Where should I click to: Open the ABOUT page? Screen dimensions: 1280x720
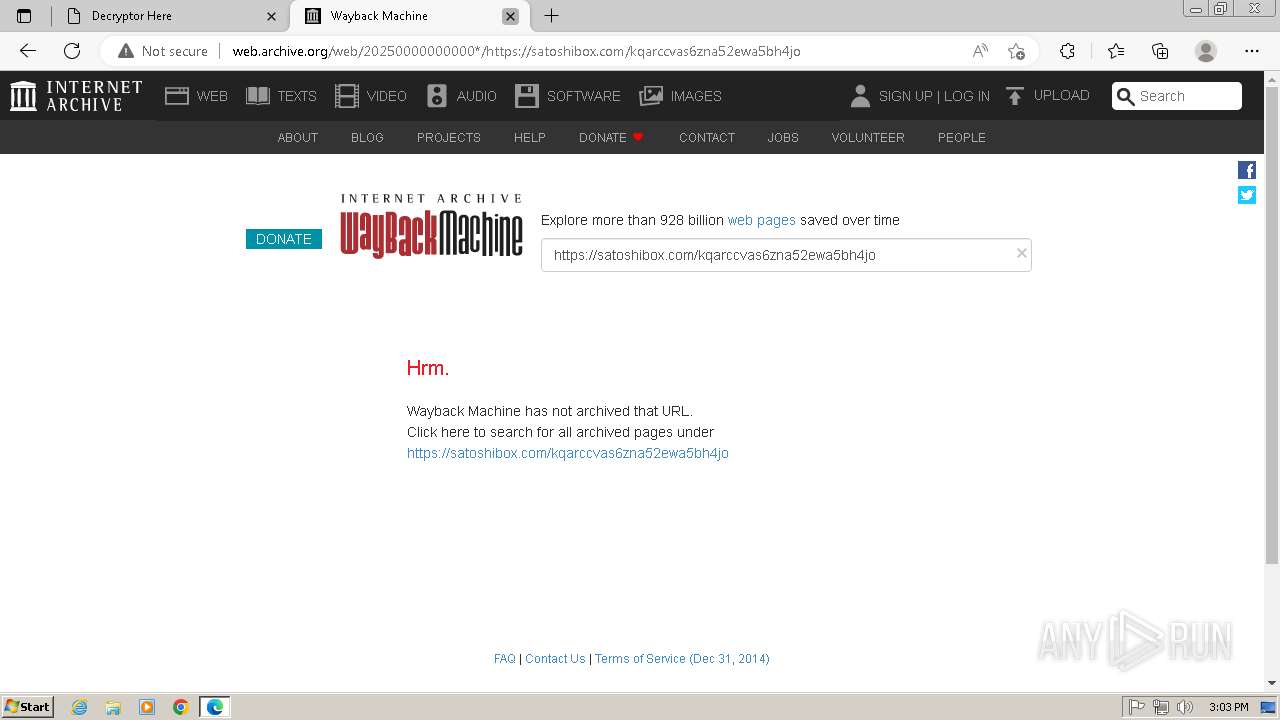[x=298, y=137]
